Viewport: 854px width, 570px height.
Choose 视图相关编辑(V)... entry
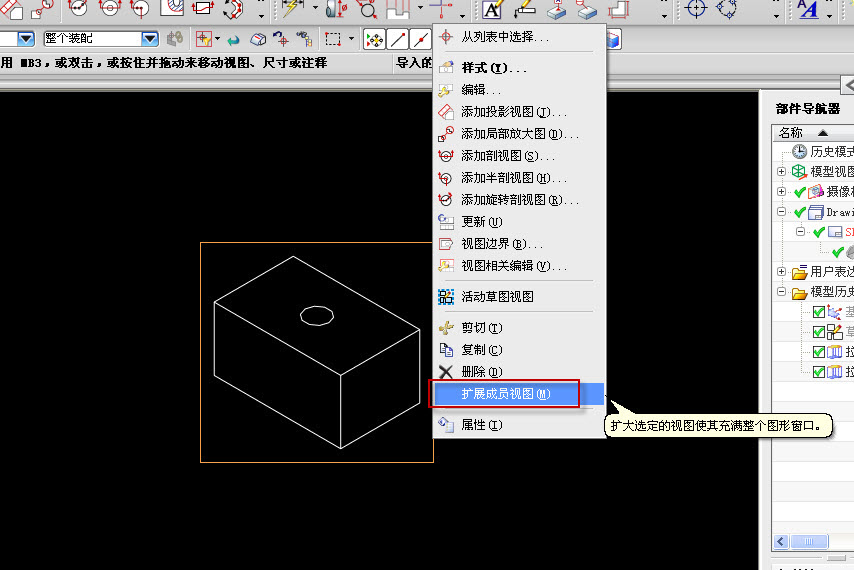click(519, 266)
